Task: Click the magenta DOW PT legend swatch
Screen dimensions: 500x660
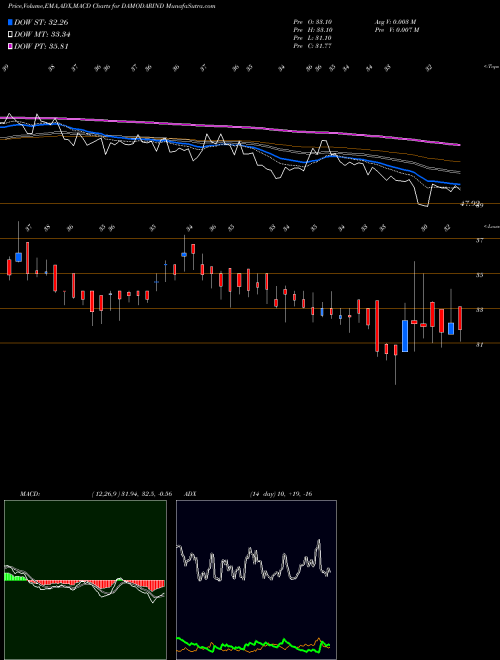Action: pyautogui.click(x=10, y=46)
